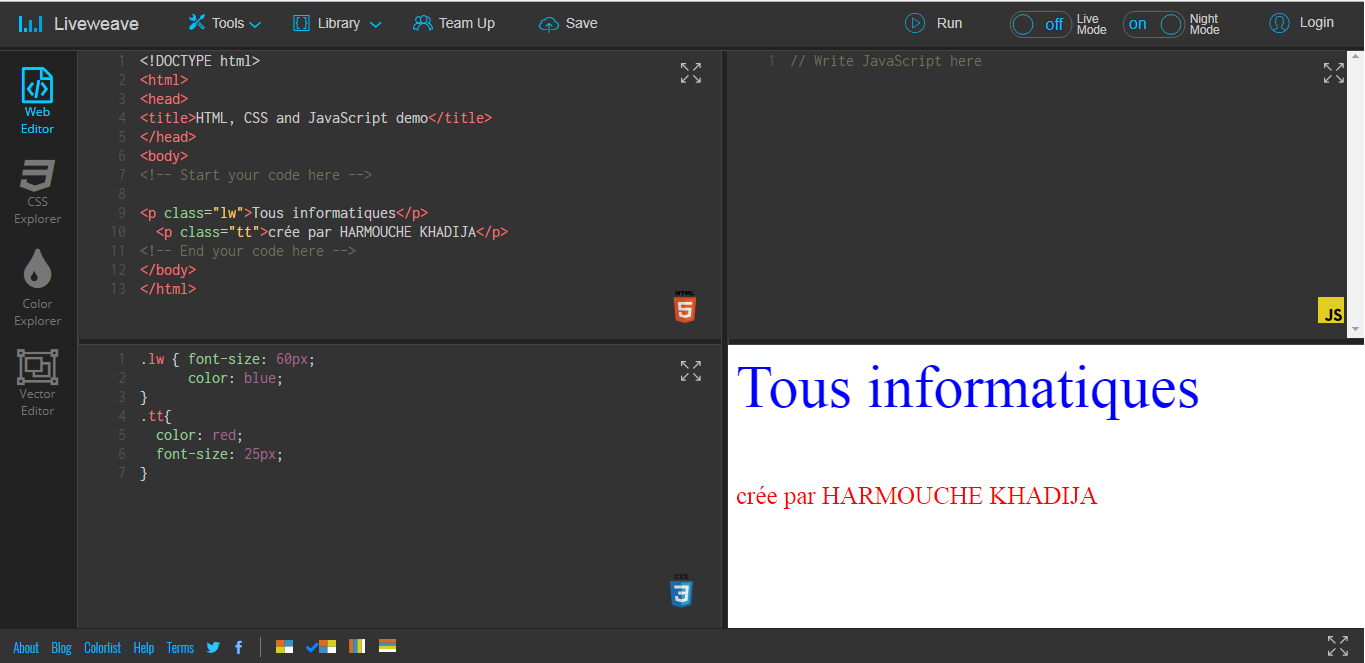
Task: Click the HTML5 badge in the code pane
Action: pyautogui.click(x=684, y=307)
